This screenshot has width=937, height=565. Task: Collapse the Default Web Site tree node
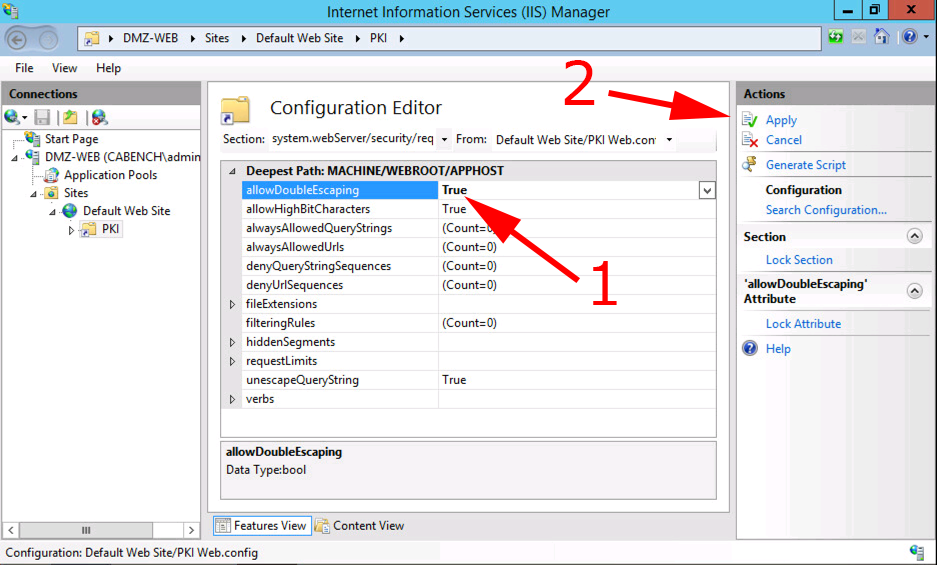53,212
